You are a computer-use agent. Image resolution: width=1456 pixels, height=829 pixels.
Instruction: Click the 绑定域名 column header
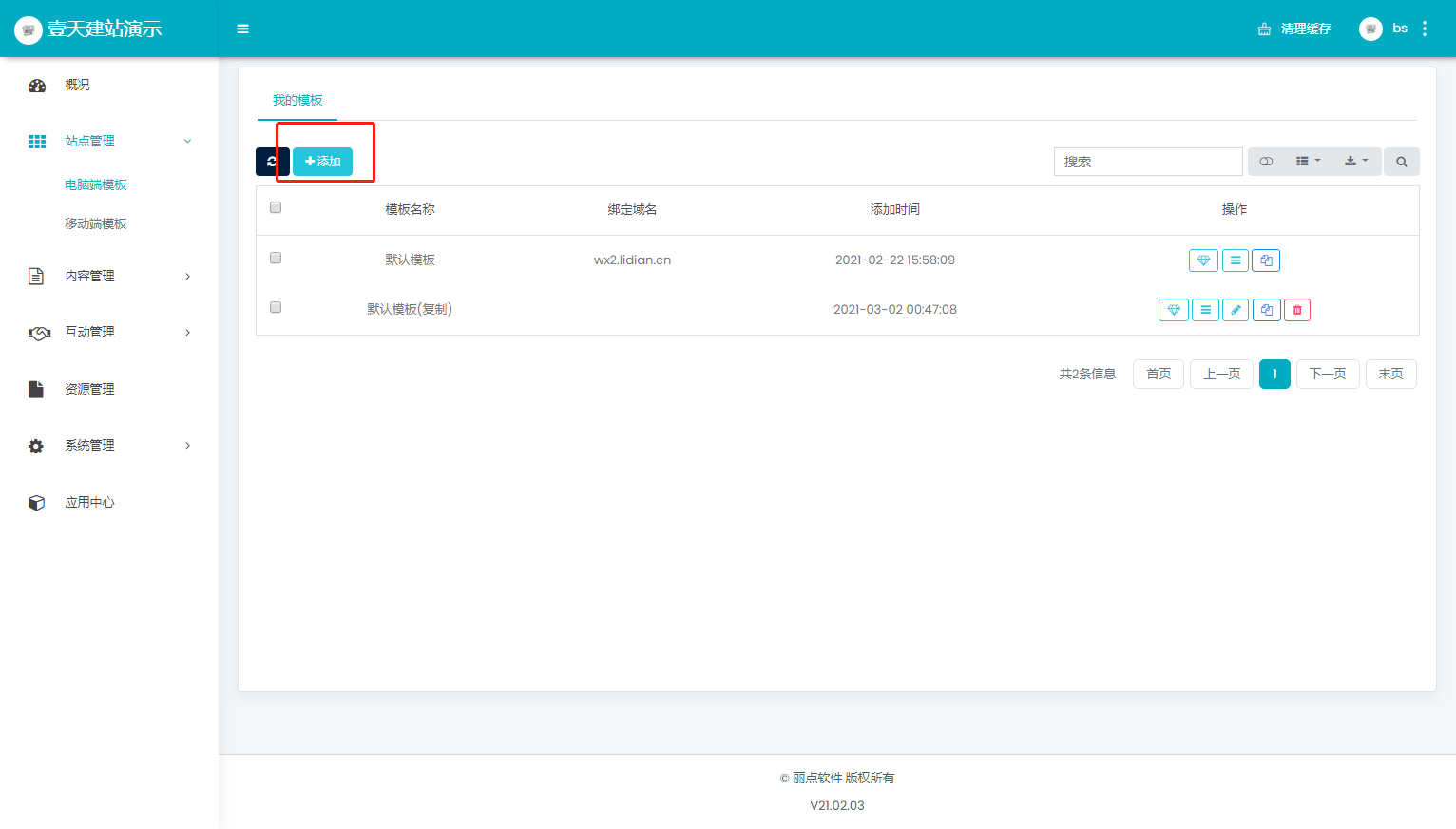632,209
